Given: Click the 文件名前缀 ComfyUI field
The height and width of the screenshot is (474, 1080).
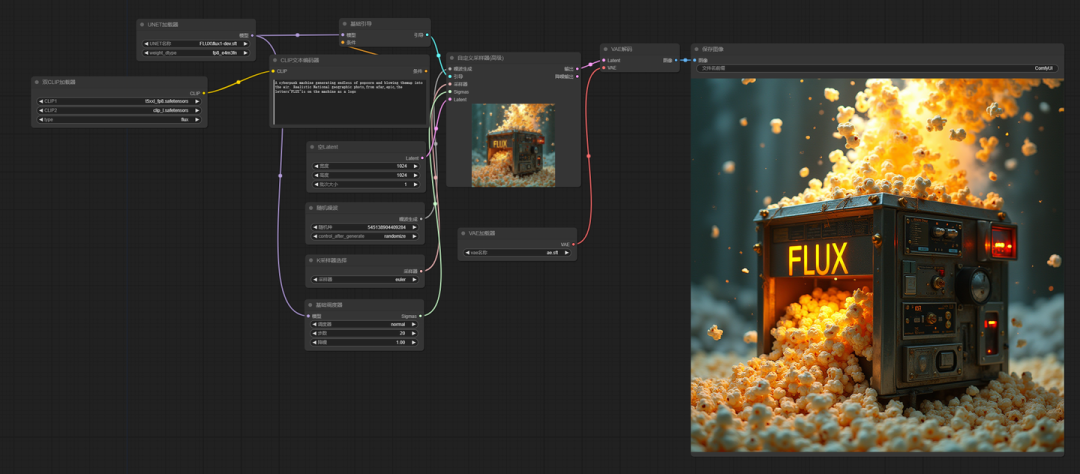Looking at the screenshot, I should coord(878,68).
